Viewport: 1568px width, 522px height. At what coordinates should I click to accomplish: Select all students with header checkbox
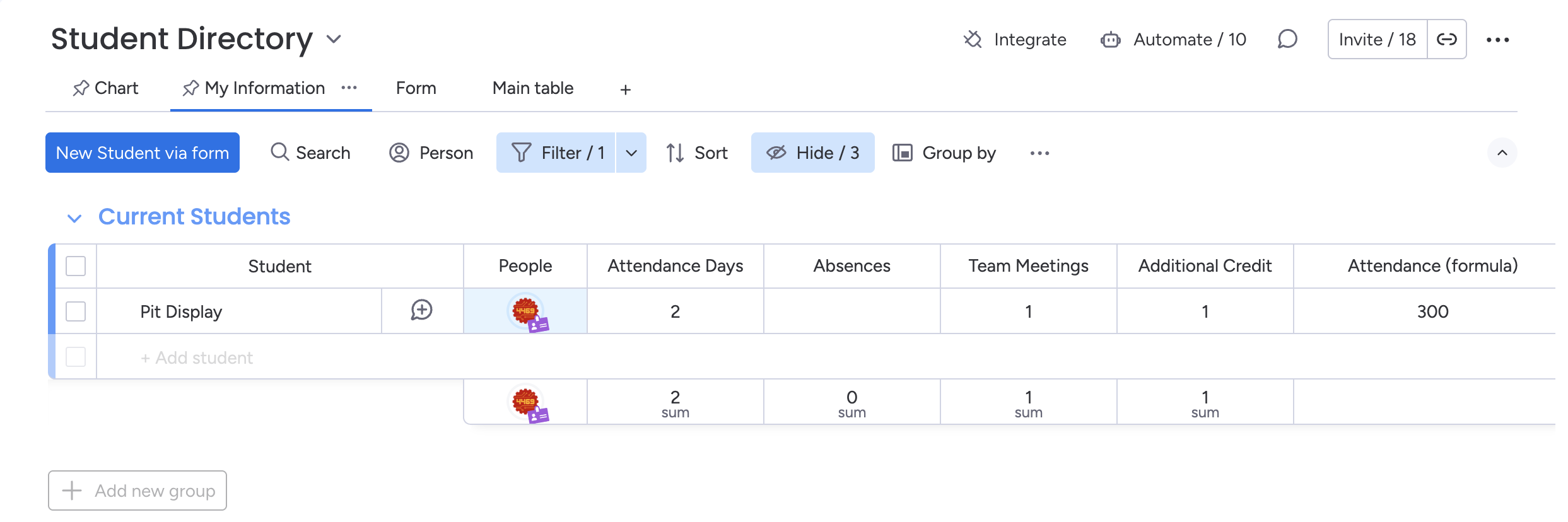pyautogui.click(x=76, y=266)
